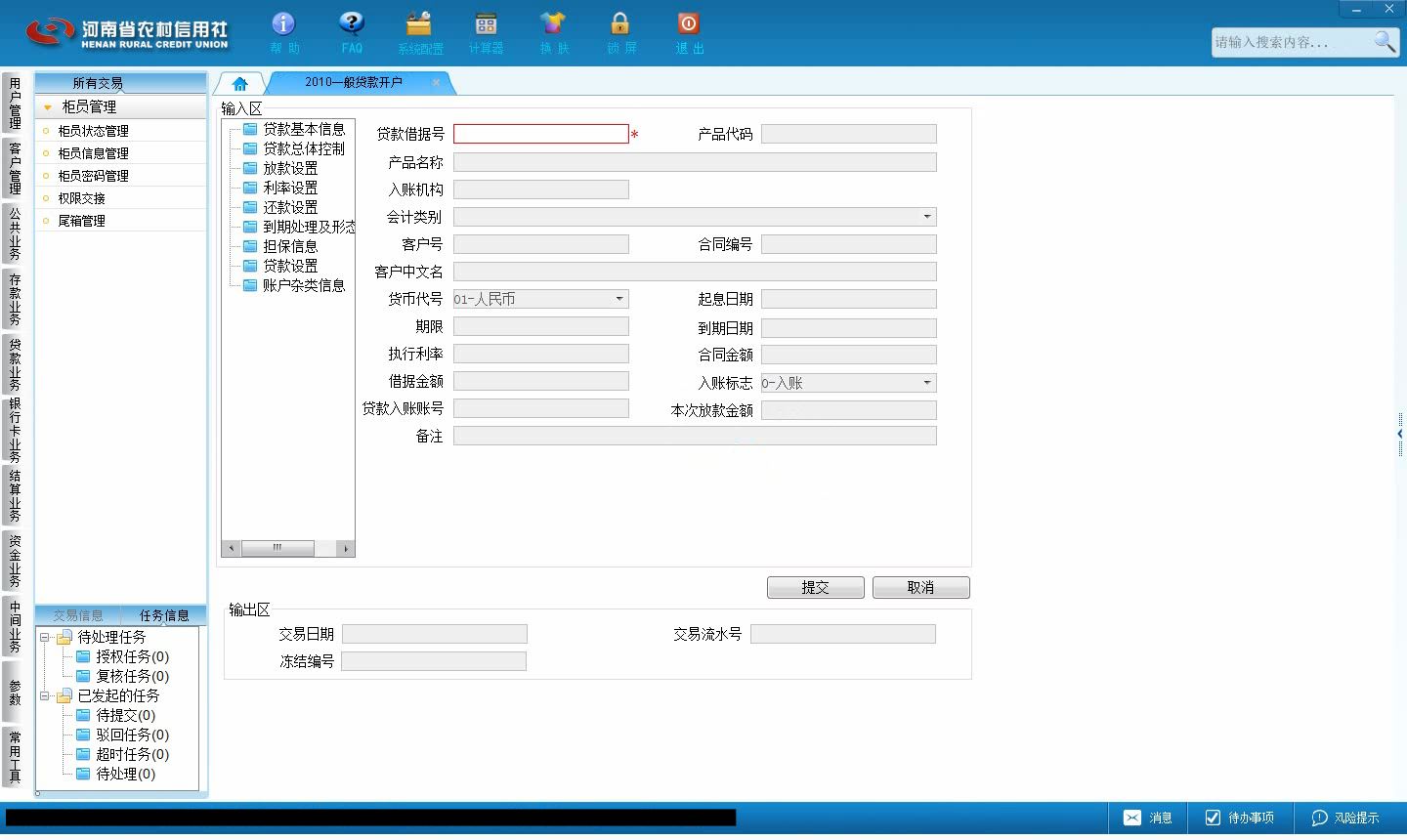Lock the screen with 锁屏
Viewport: 1407px width, 840px height.
tap(620, 32)
